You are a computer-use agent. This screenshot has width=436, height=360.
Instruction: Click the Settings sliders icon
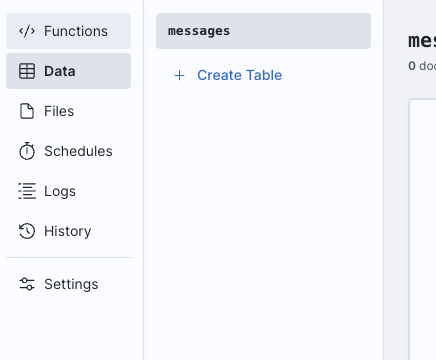(27, 284)
